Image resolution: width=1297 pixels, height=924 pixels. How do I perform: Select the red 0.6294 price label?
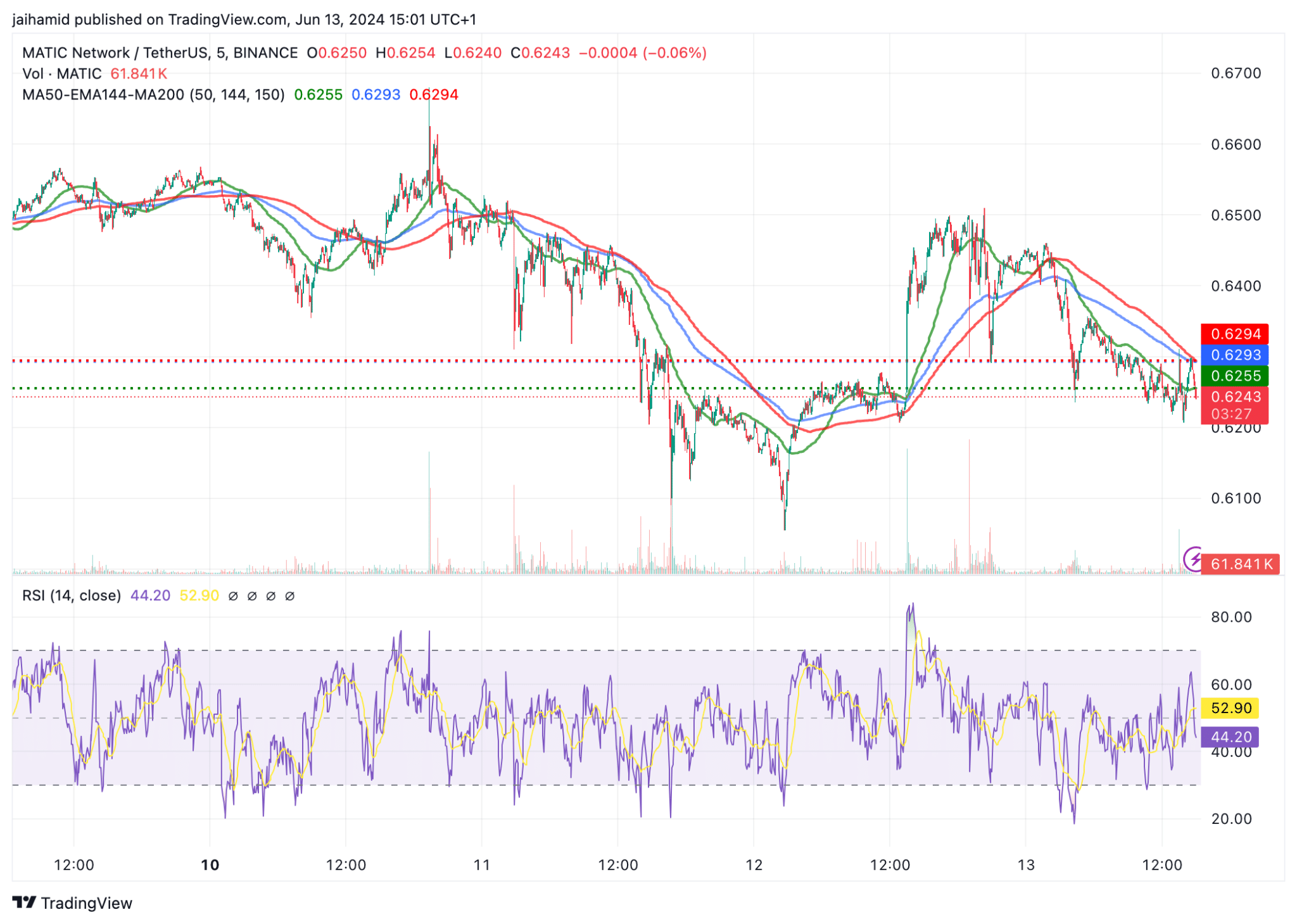1234,334
